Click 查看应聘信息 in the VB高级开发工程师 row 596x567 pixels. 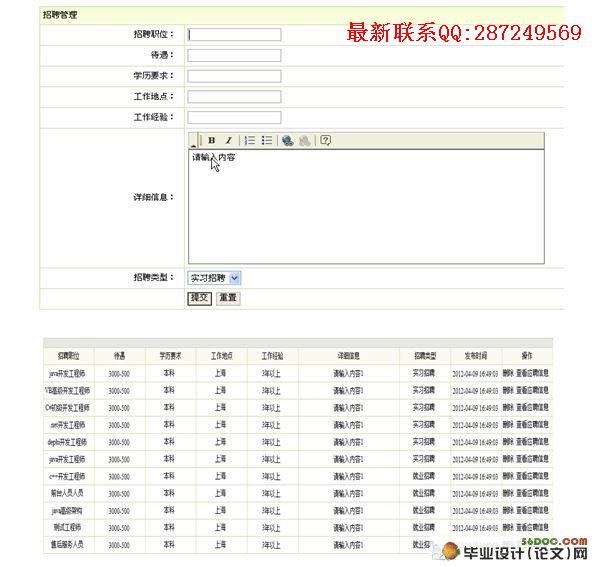pos(532,390)
